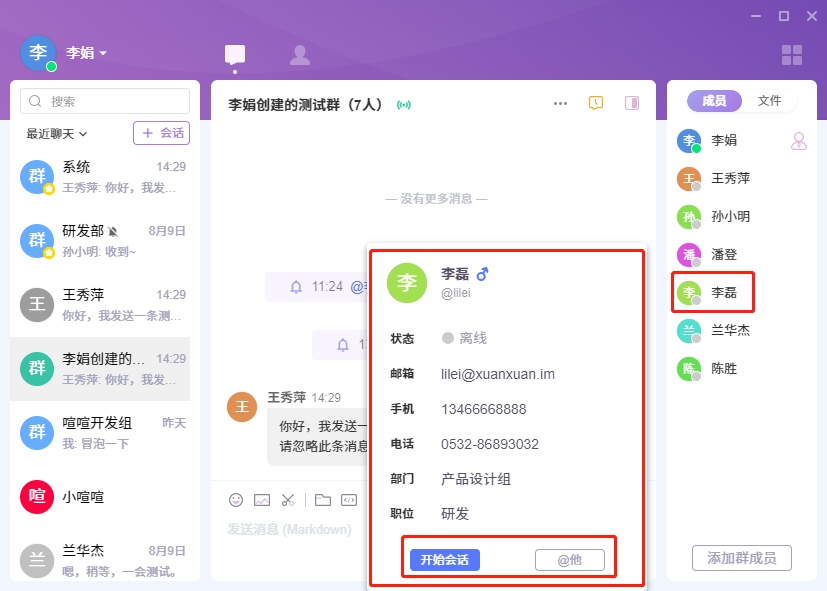827x591 pixels.
Task: Expand the 最近聊天 filter dropdown
Action: [57, 133]
